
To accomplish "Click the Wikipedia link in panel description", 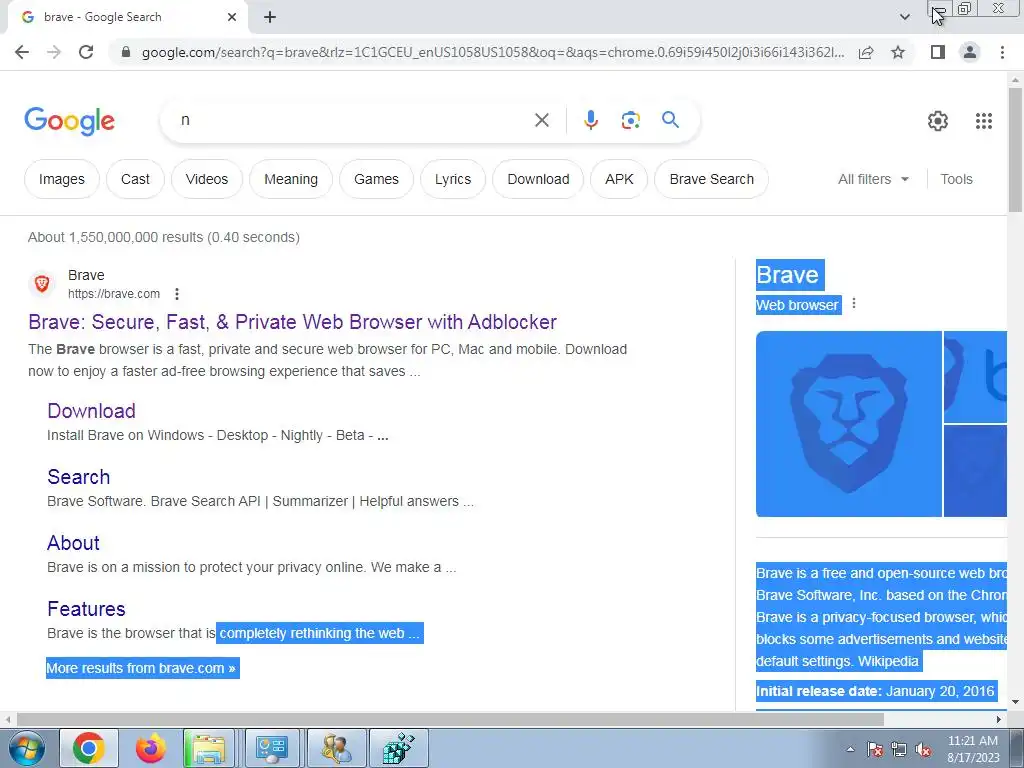I will click(888, 661).
